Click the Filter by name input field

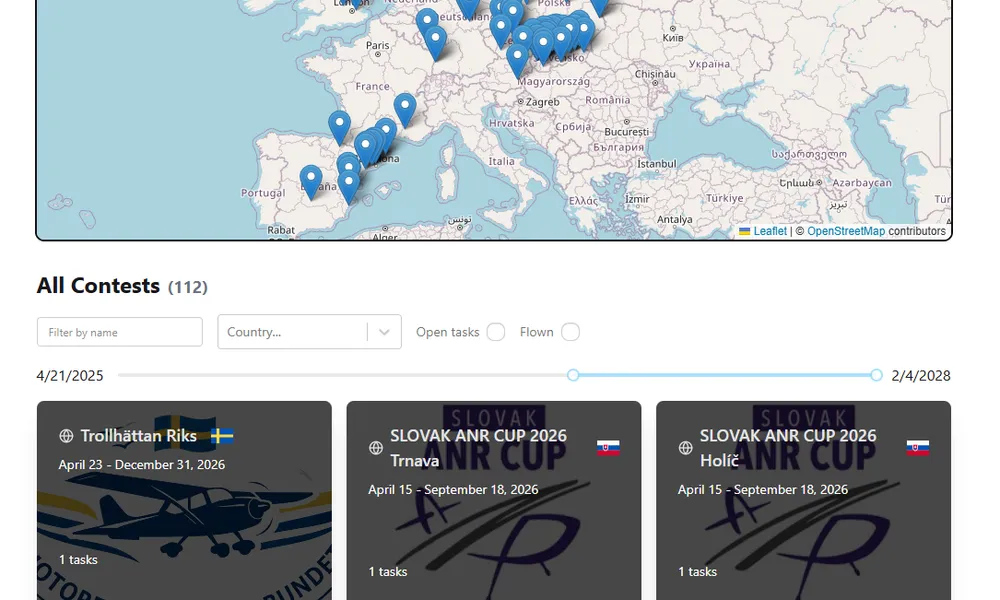coord(119,331)
